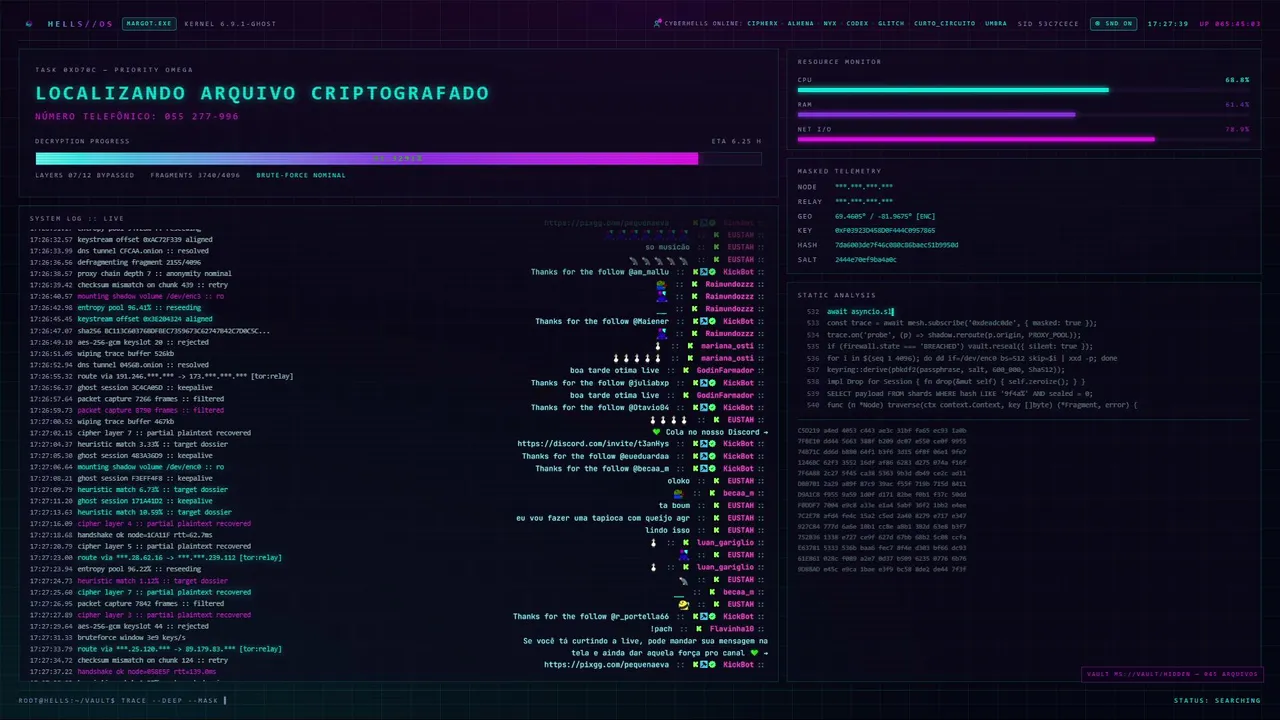
Task: Click the verified badge in the Discord invite link row
Action: coord(712,444)
